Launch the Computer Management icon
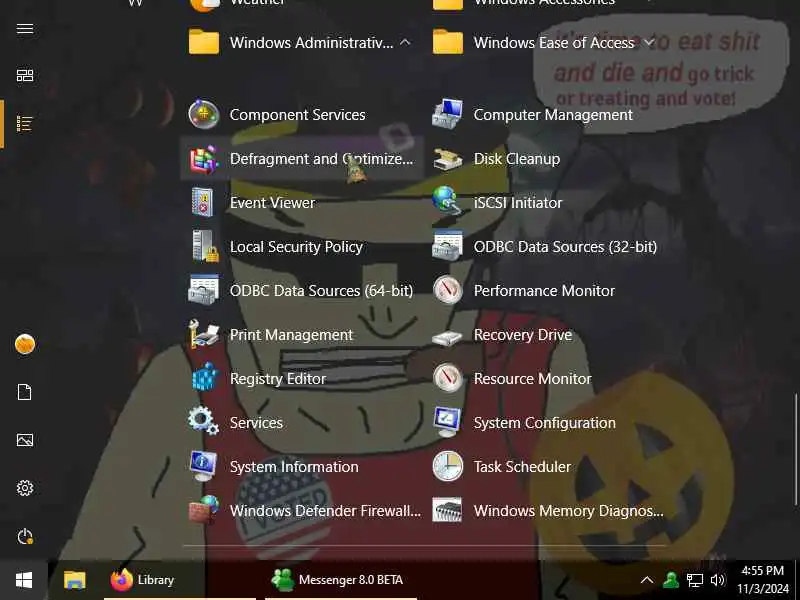Screen dimensions: 800x600 click(x=447, y=115)
